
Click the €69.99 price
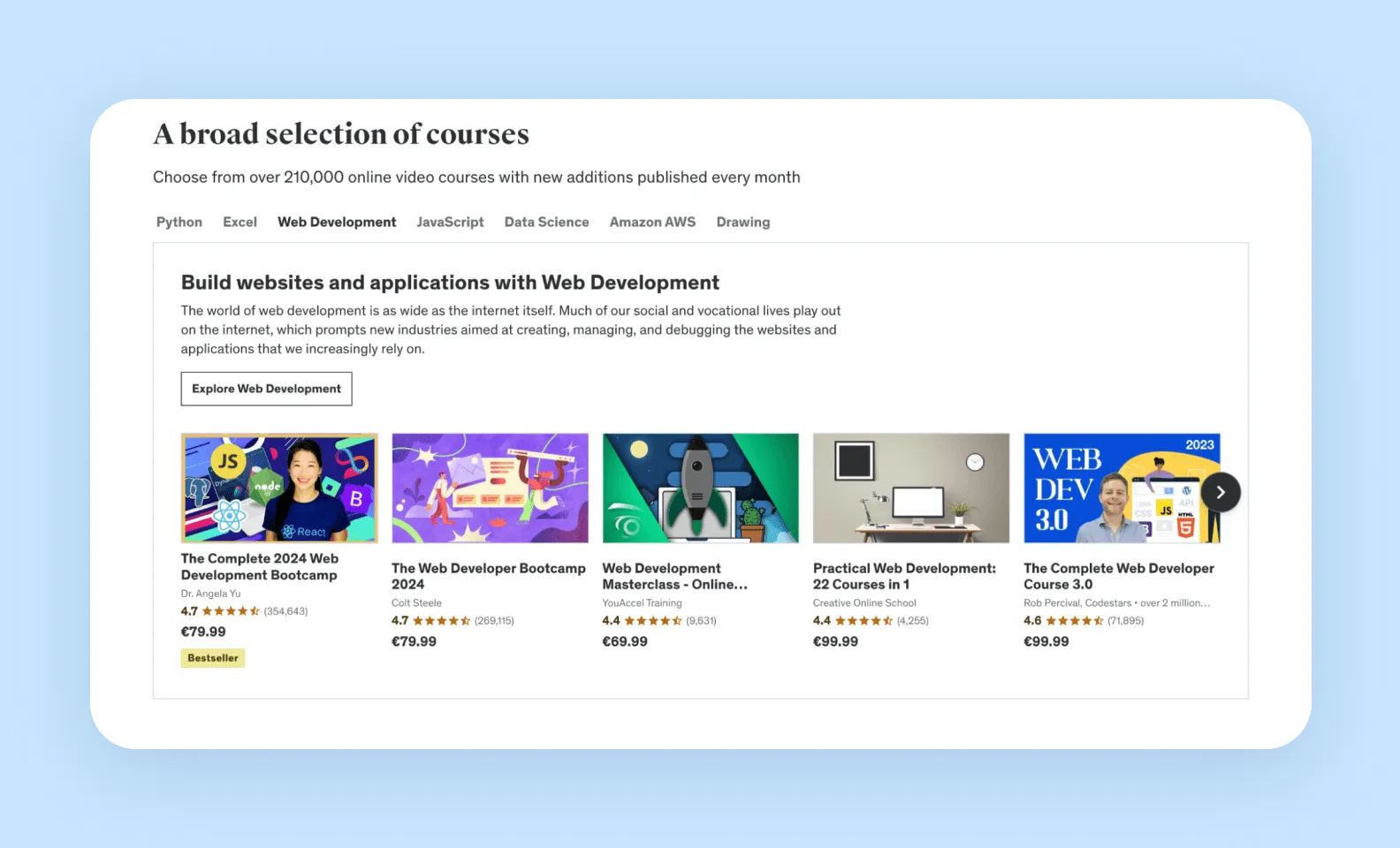click(625, 641)
